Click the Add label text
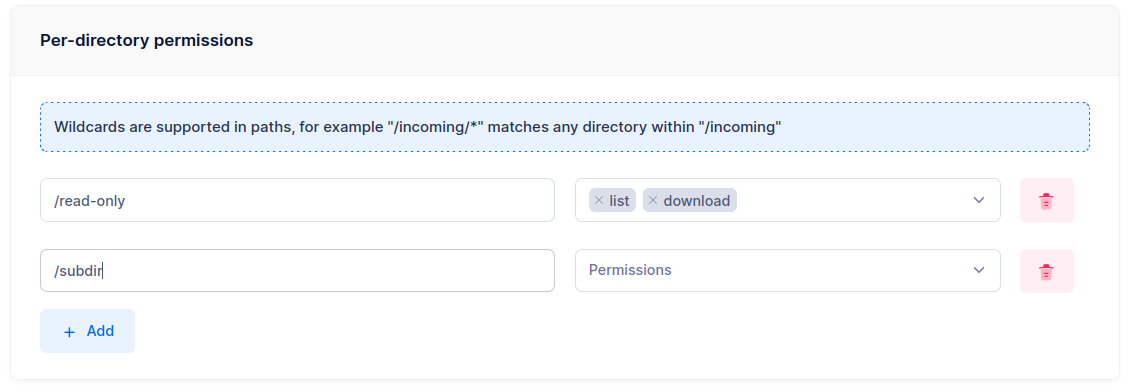This screenshot has height=390, width=1131. [100, 331]
